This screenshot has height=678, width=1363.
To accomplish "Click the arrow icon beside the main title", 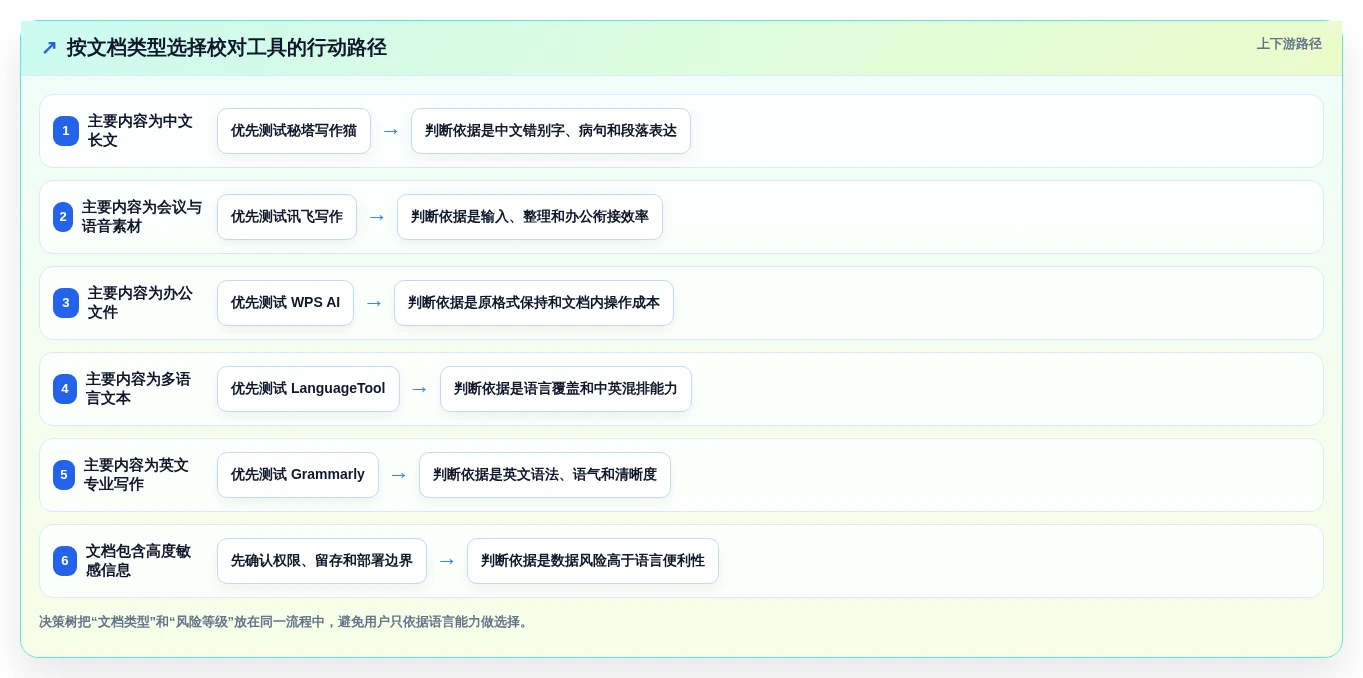I will click(x=49, y=48).
